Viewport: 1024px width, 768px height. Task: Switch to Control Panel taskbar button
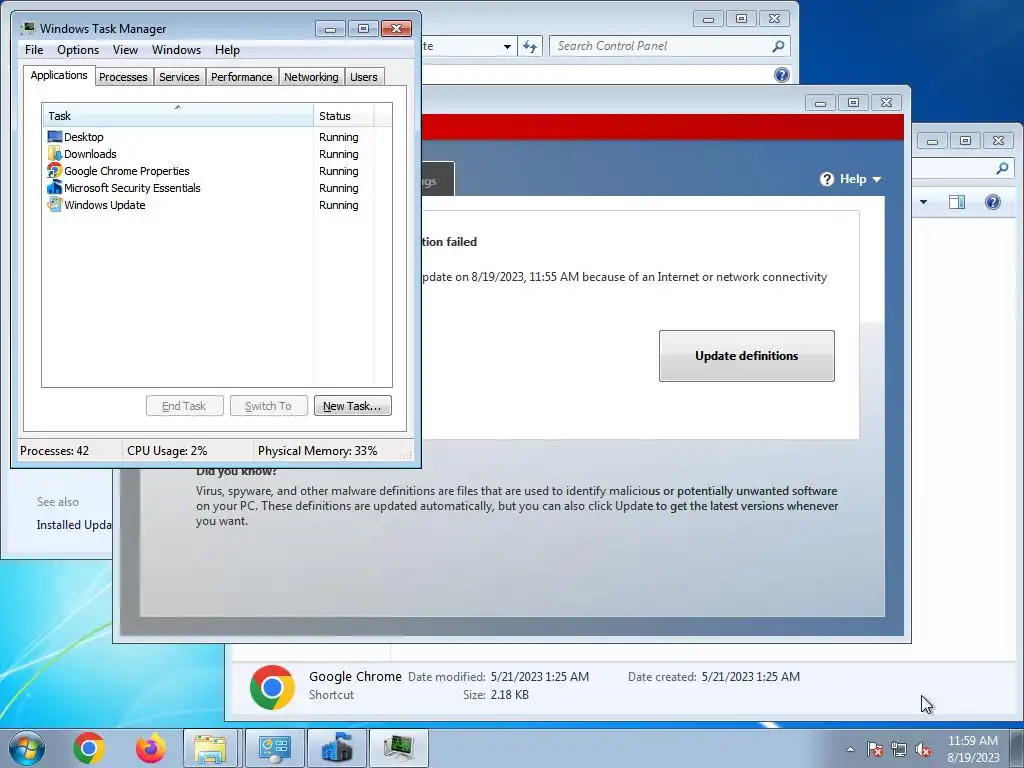point(274,748)
